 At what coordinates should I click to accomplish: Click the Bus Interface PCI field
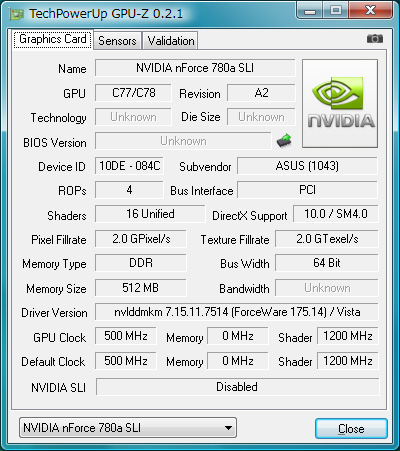307,190
